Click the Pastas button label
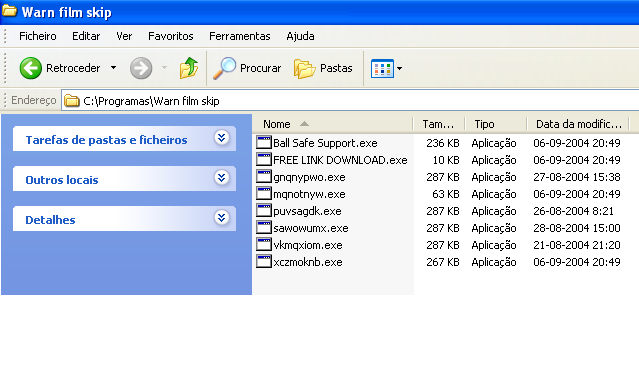The height and width of the screenshot is (384, 639). 336,68
